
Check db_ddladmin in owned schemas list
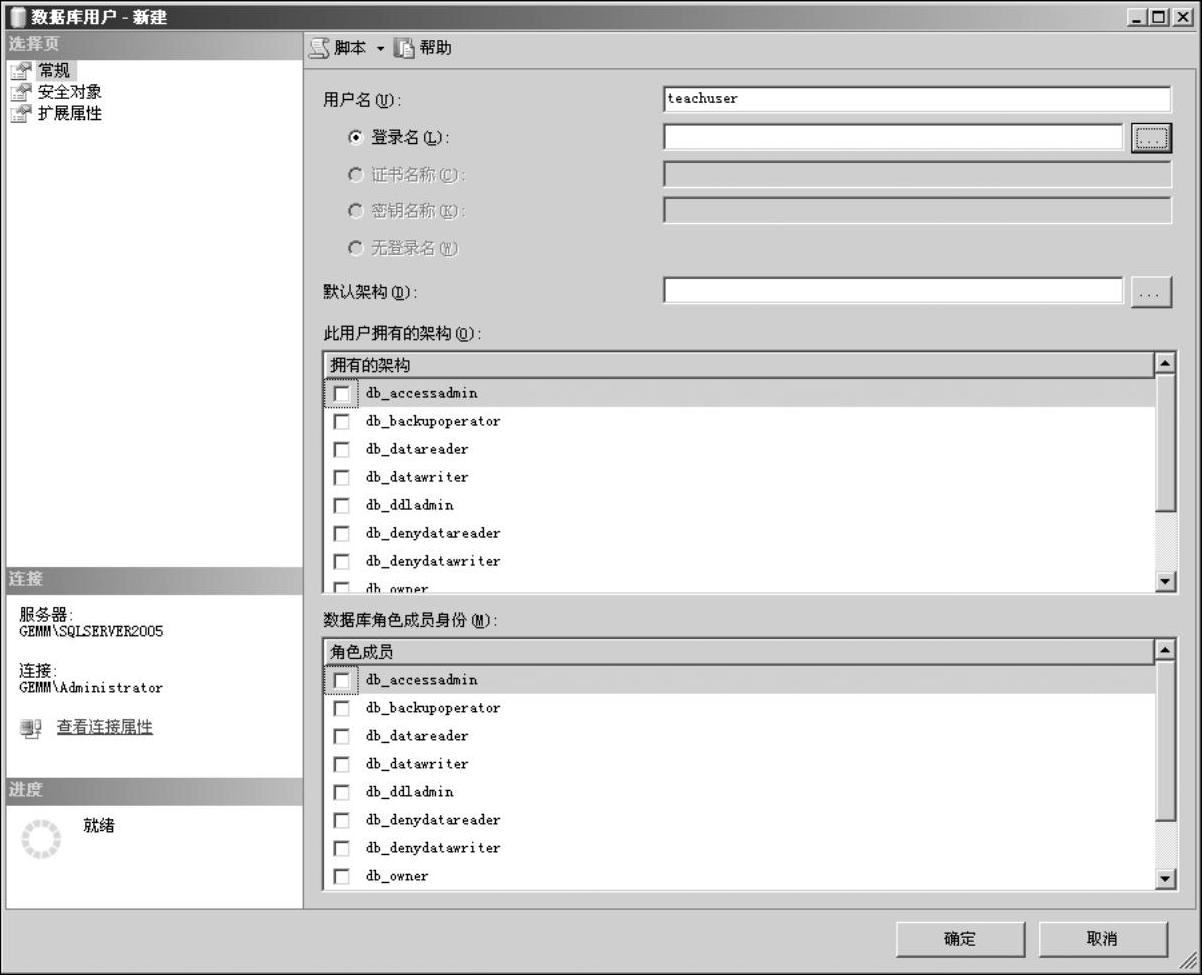click(342, 506)
